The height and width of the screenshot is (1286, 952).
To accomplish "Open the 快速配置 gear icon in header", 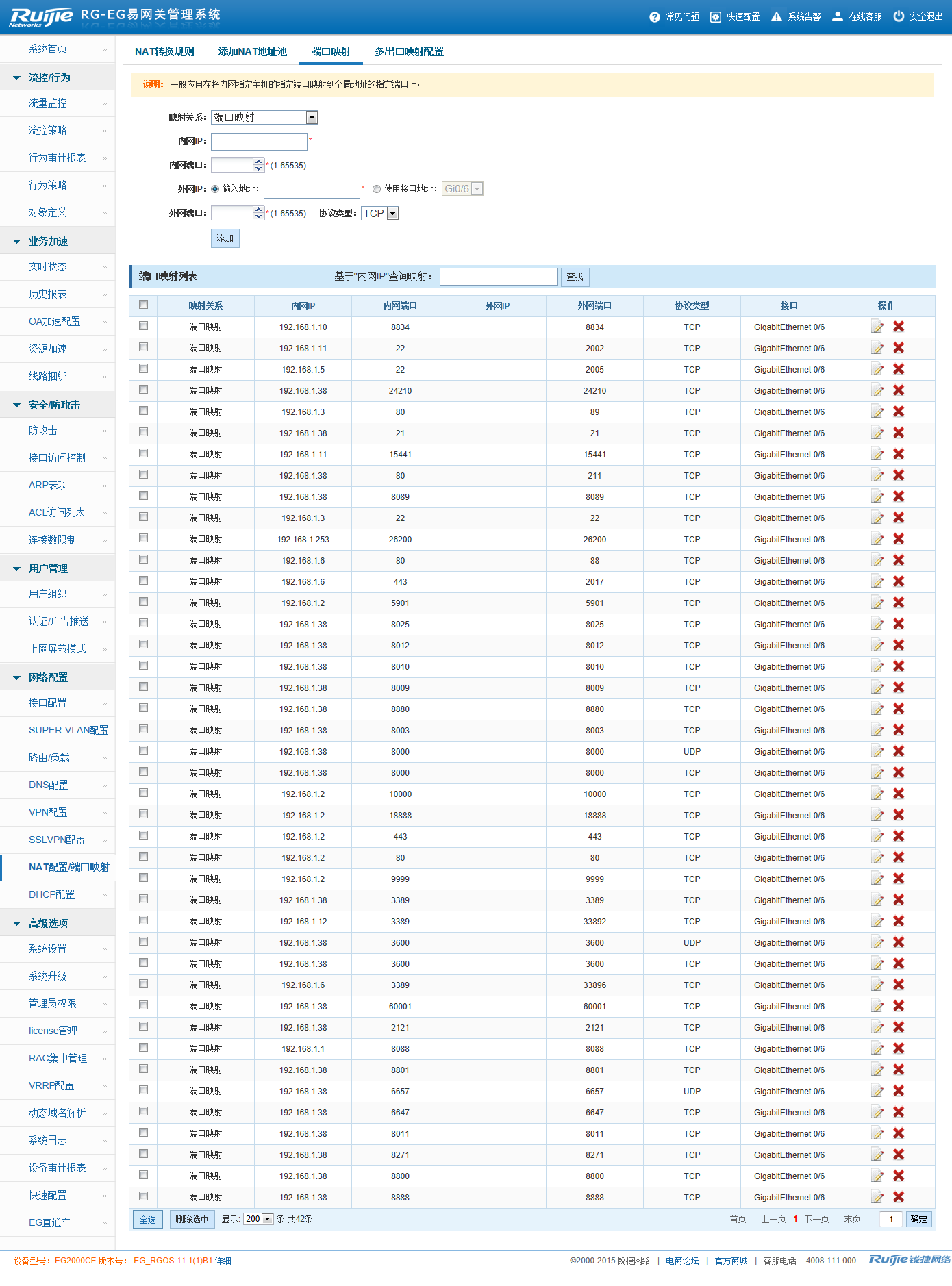I will click(x=716, y=17).
